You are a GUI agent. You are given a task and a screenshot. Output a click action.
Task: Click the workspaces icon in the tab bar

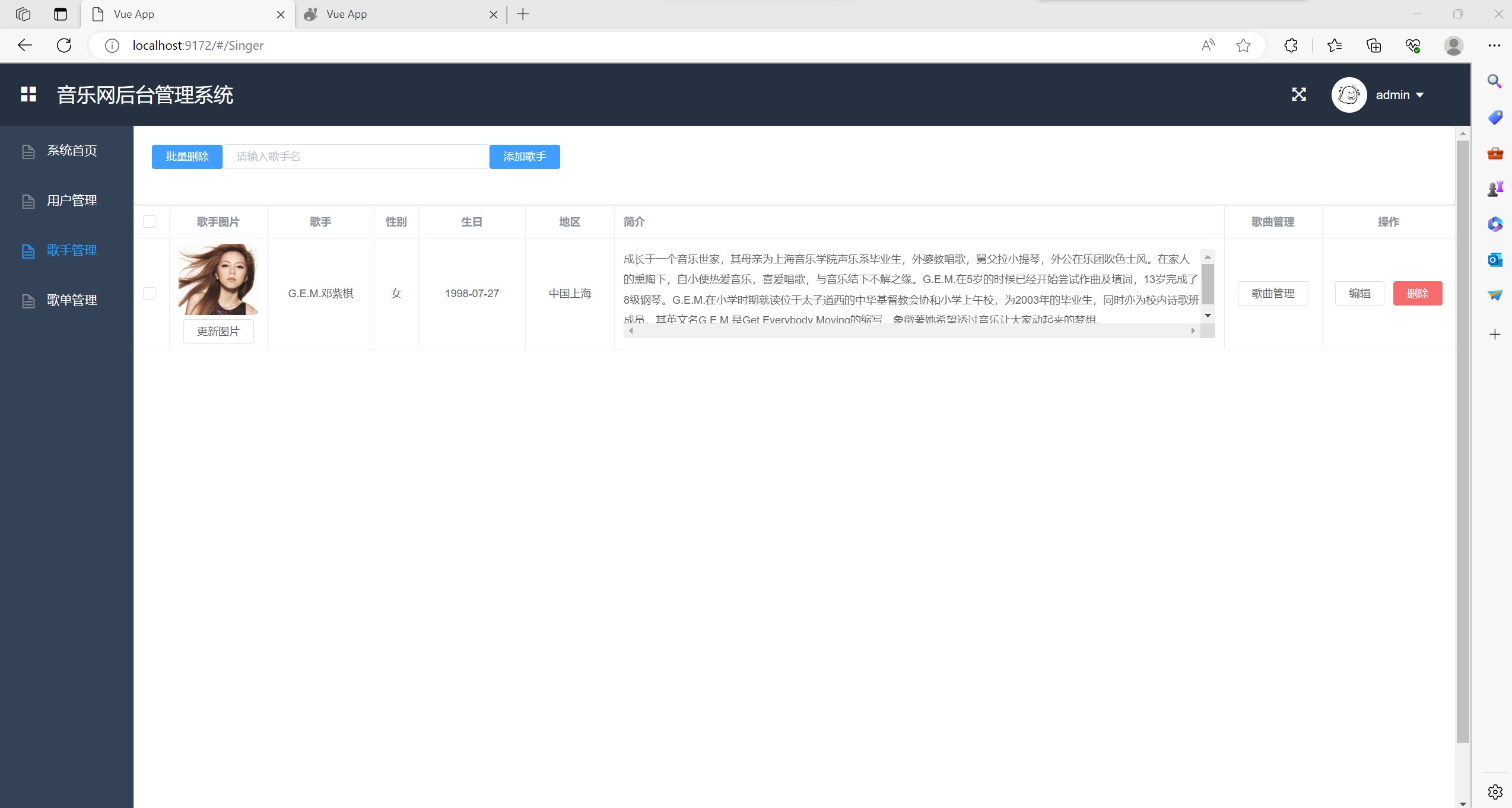23,14
